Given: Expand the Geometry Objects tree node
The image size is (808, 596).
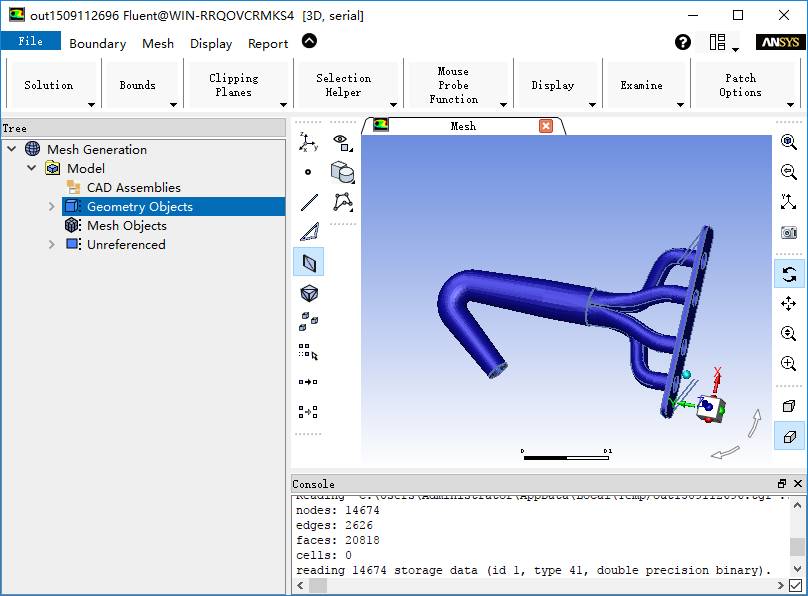Looking at the screenshot, I should pos(52,207).
